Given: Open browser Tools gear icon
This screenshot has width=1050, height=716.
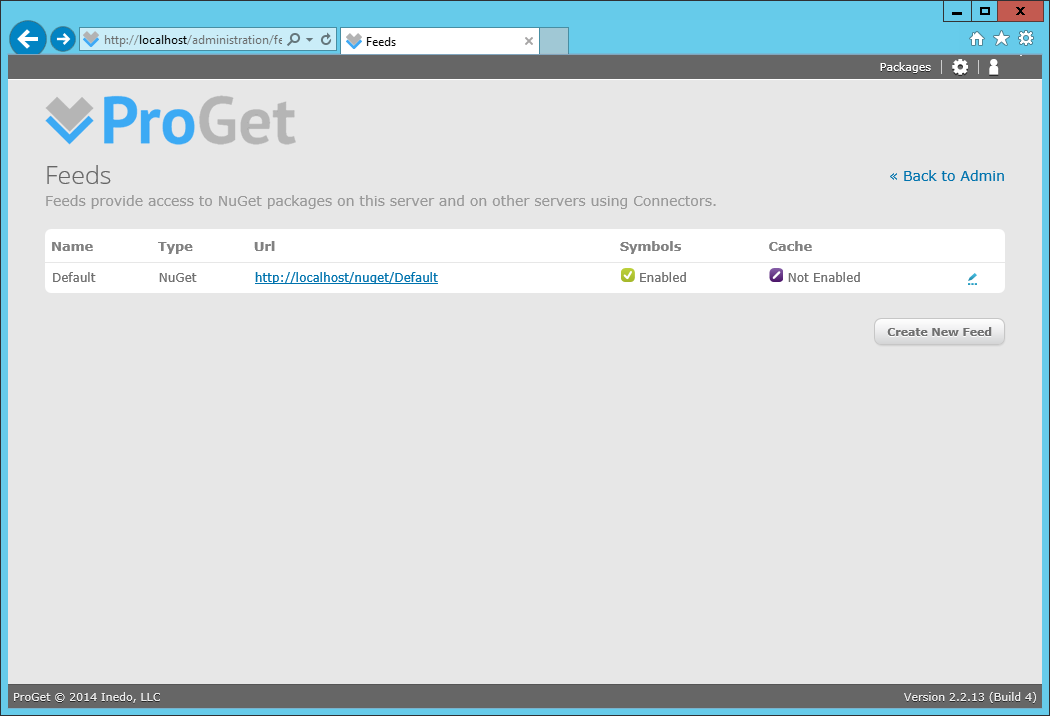Looking at the screenshot, I should point(1026,38).
